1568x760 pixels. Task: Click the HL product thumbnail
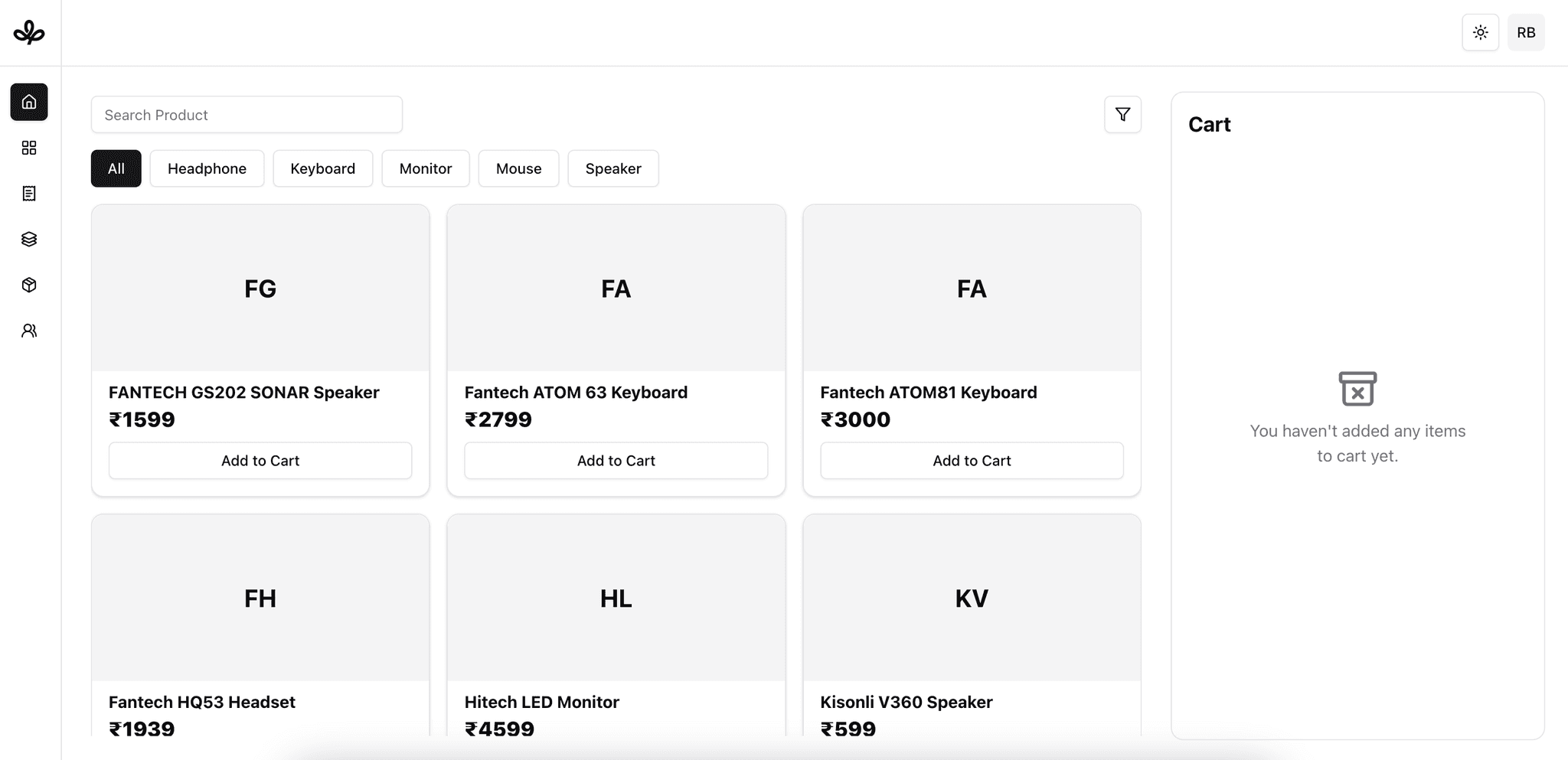point(616,598)
